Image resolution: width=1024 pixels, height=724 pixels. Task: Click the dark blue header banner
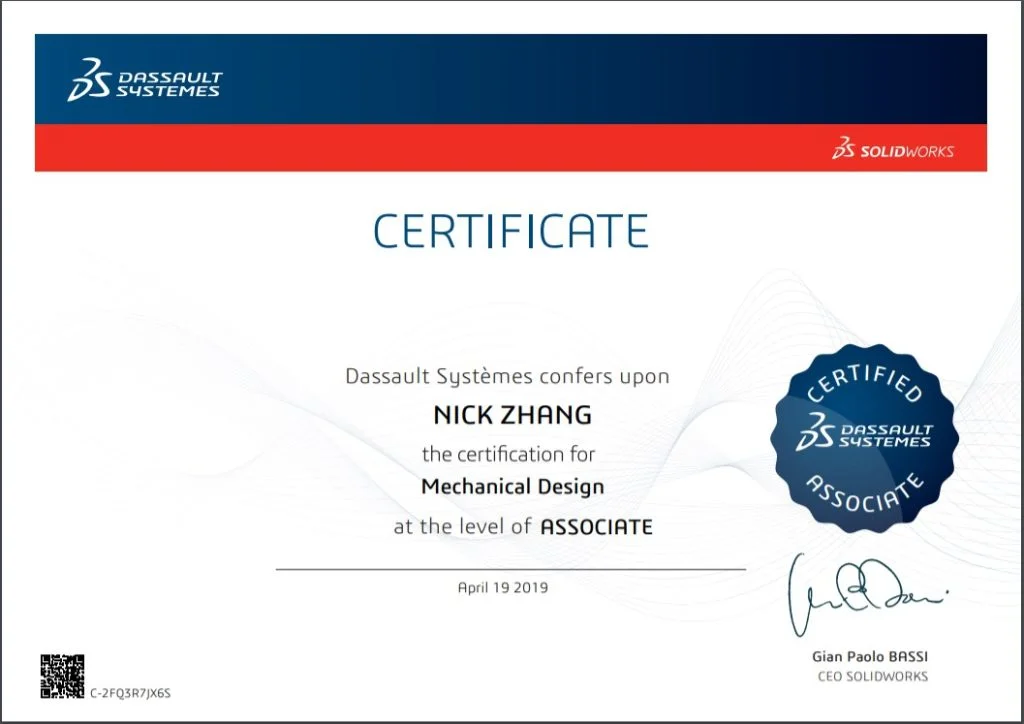[600, 78]
